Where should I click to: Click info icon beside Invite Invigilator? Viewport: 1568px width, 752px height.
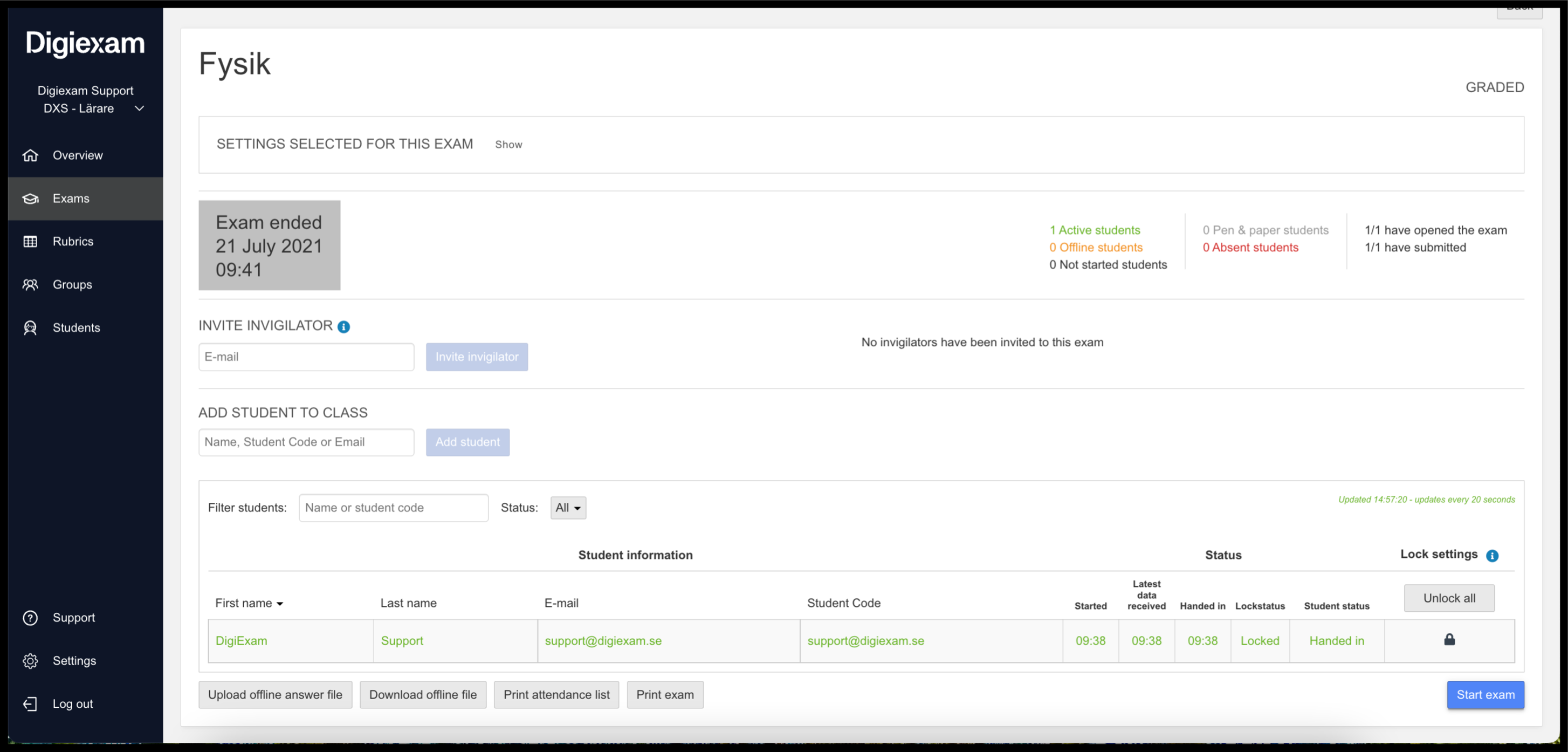pos(343,327)
